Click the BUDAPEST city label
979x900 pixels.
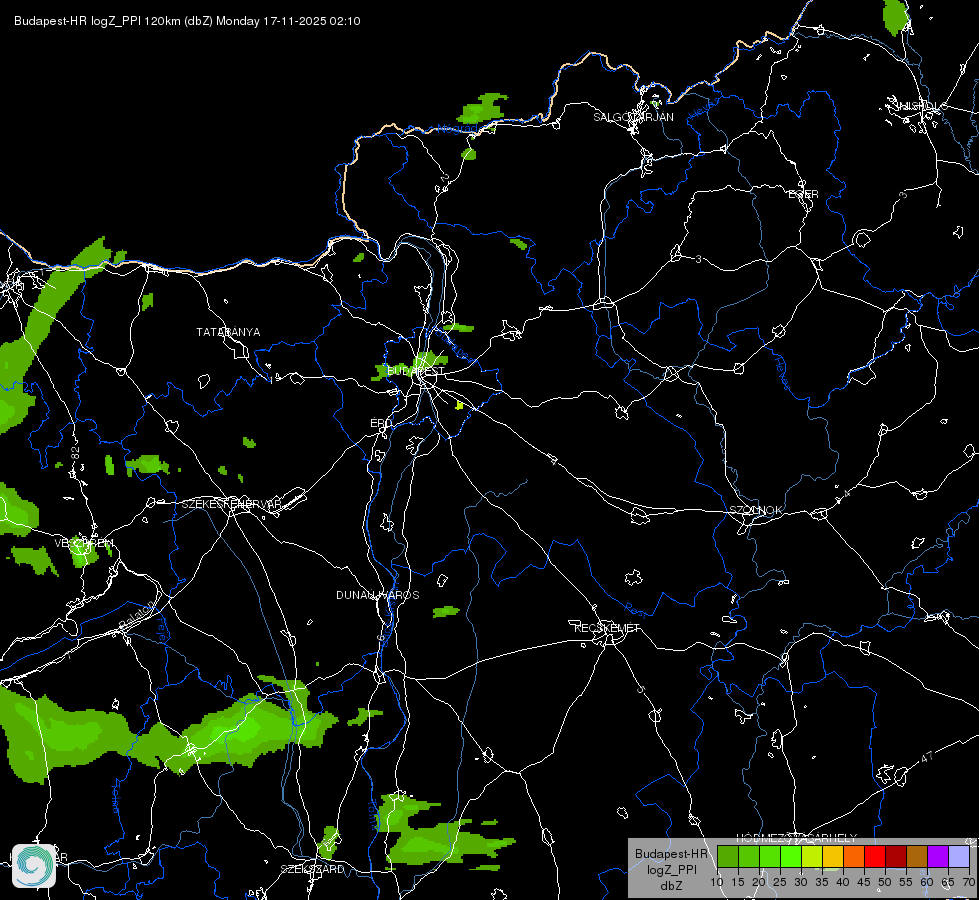coord(416,371)
